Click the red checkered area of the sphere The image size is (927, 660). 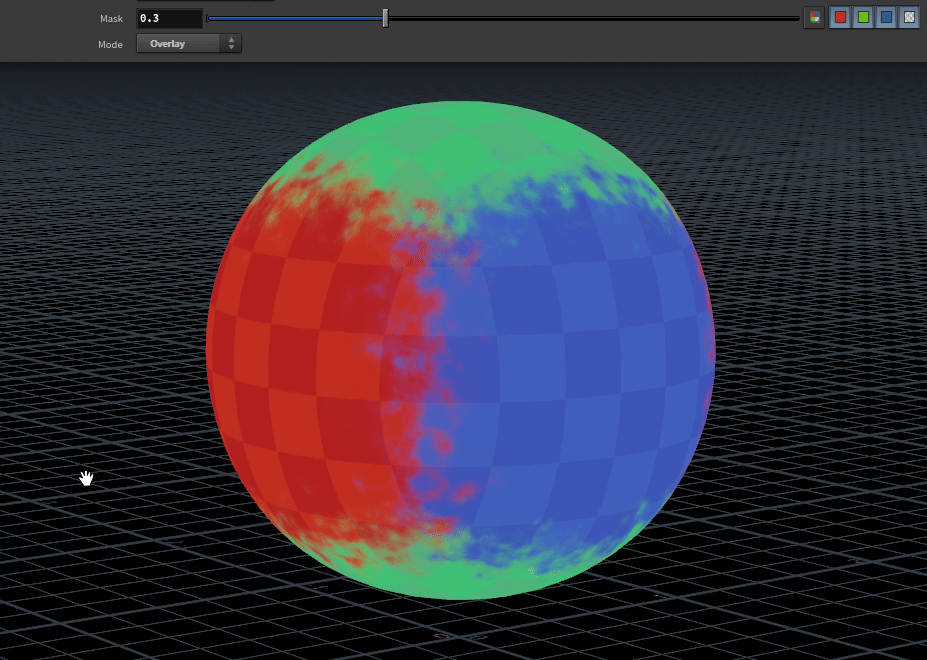pyautogui.click(x=300, y=350)
